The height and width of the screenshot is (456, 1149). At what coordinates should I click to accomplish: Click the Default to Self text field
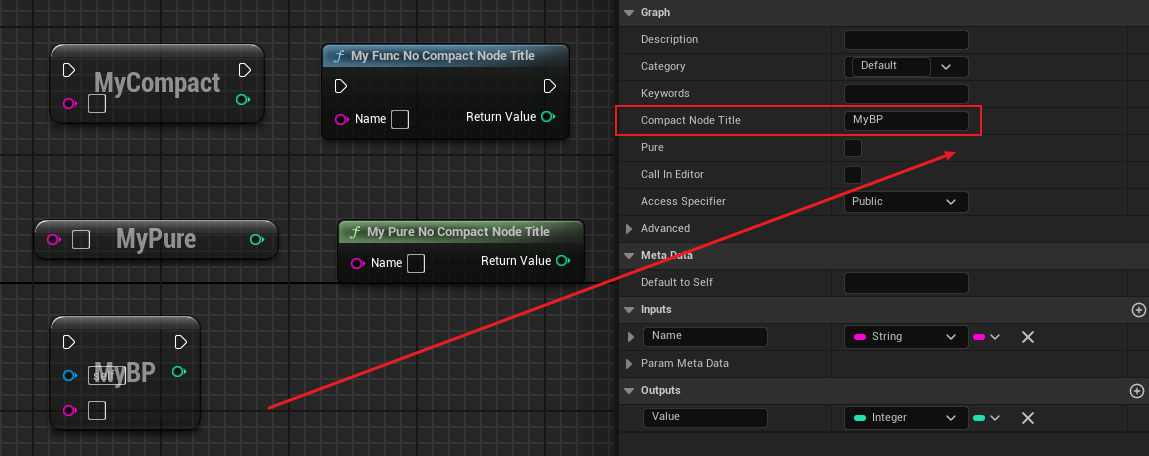coord(906,283)
